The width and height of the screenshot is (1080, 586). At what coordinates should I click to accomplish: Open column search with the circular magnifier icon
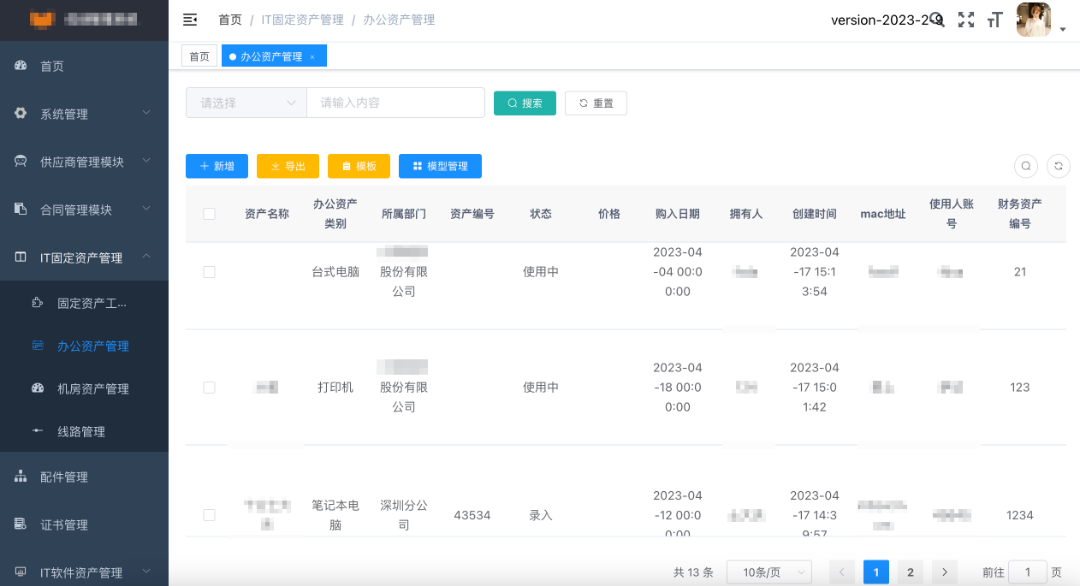tap(1026, 166)
